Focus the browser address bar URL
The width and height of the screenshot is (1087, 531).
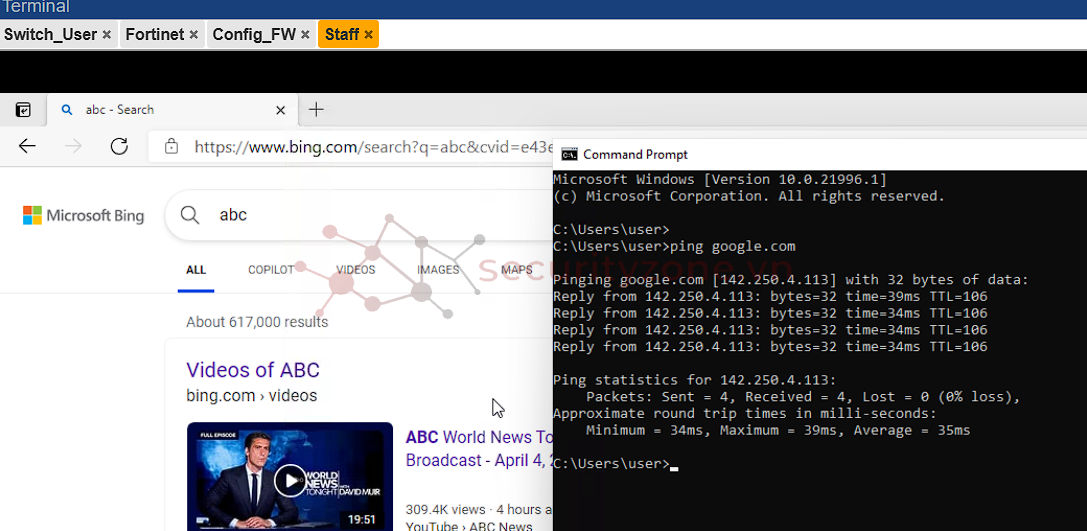(x=374, y=147)
